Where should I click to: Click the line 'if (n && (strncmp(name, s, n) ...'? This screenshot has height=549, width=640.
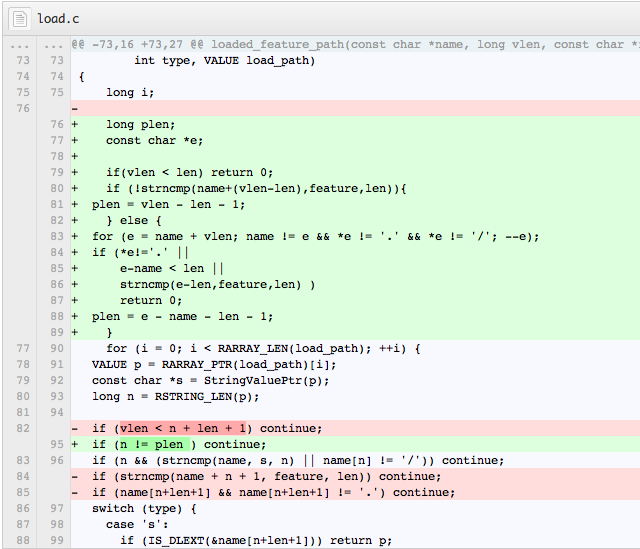point(298,460)
